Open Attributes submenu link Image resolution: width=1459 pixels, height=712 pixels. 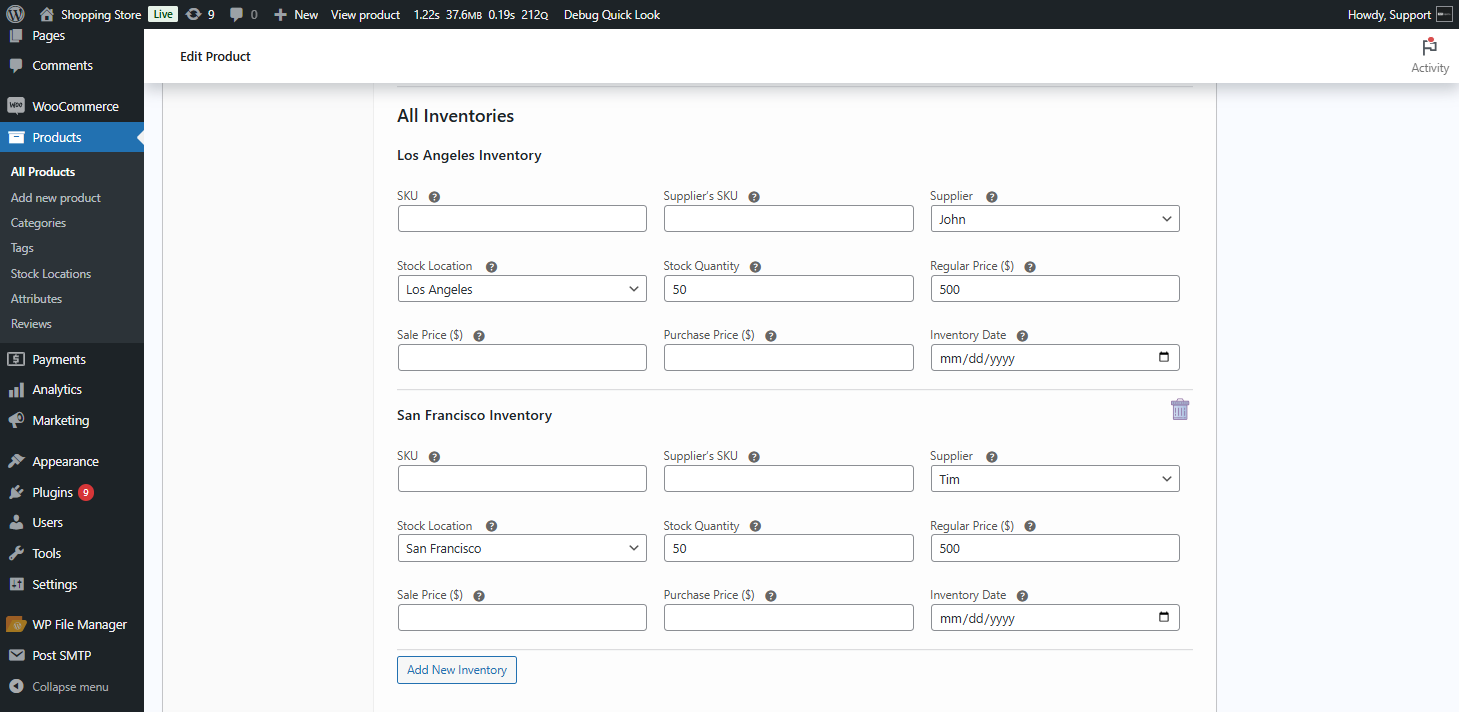point(36,299)
